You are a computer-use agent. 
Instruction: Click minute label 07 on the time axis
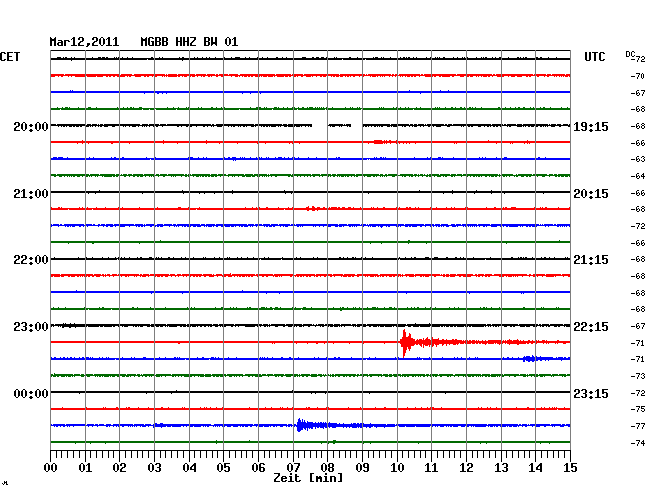tap(293, 467)
